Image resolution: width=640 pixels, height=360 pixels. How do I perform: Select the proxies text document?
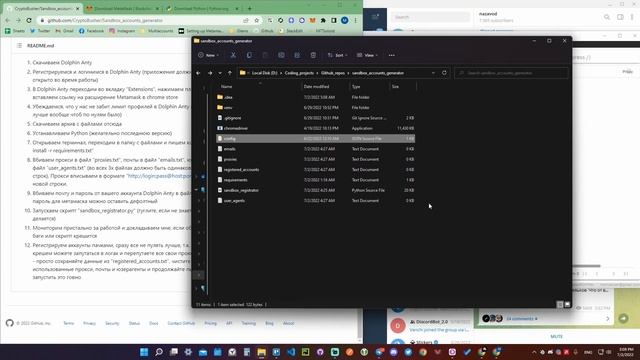pos(315,159)
